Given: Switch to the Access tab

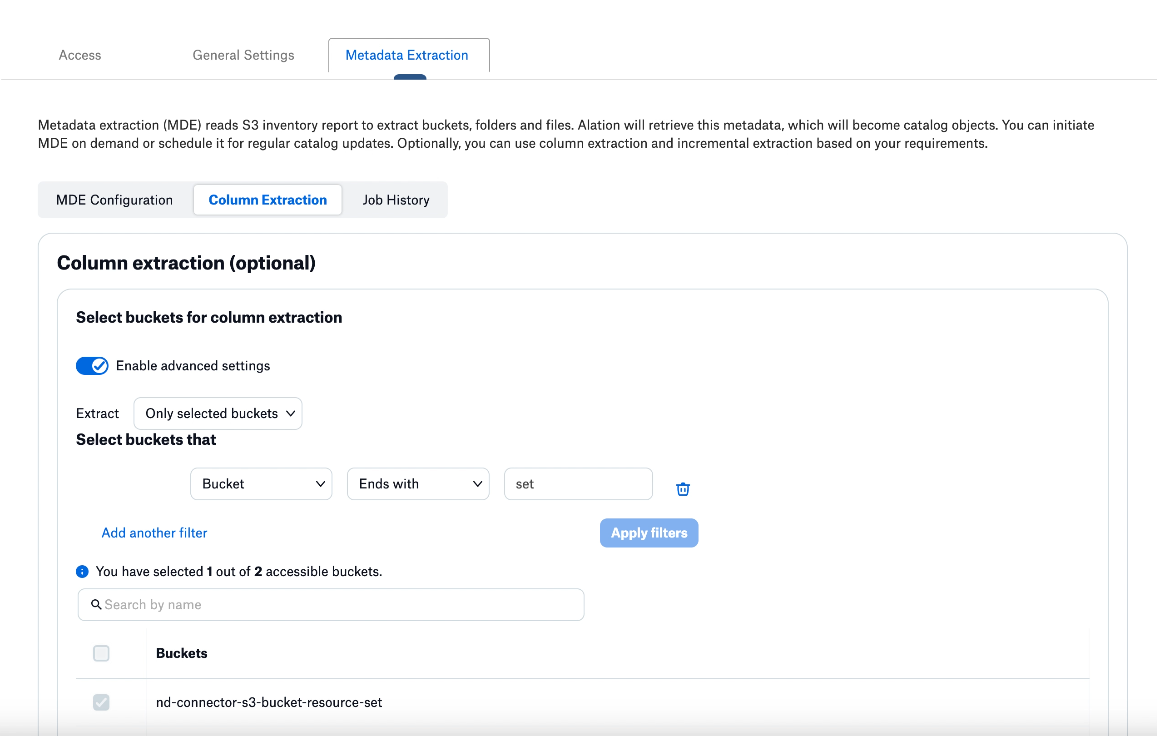Looking at the screenshot, I should (x=80, y=55).
